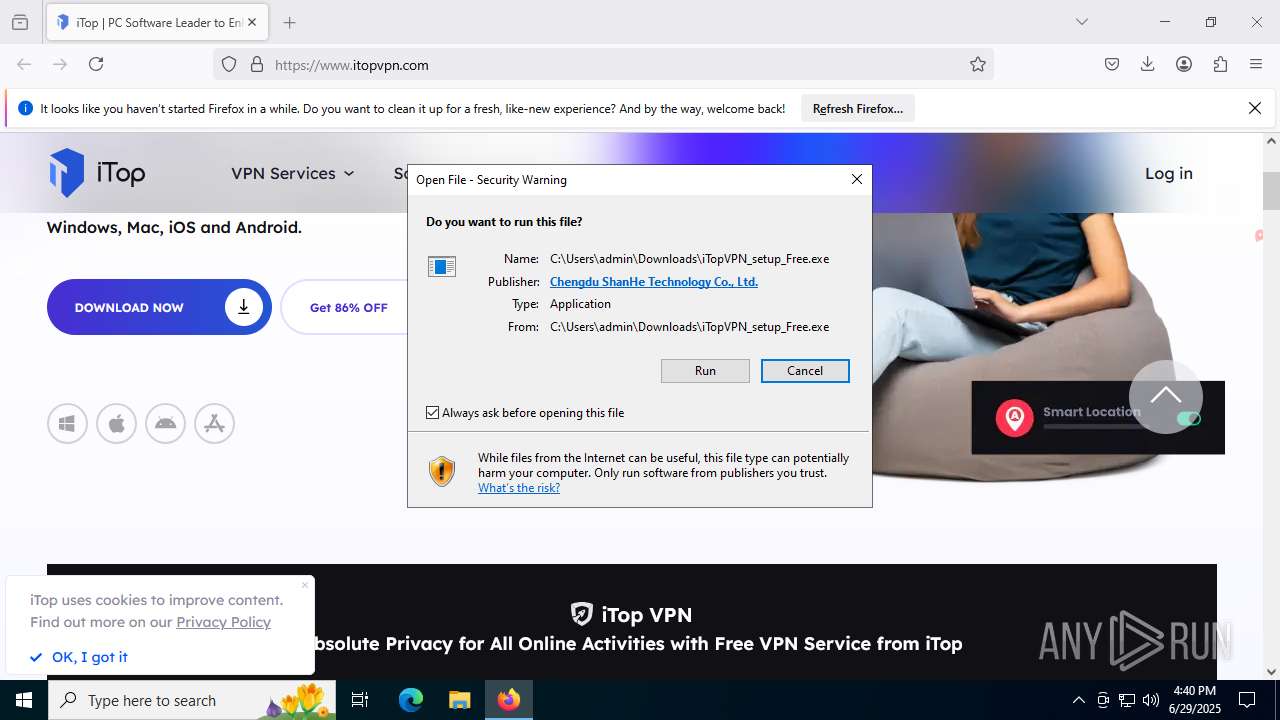Screen dimensions: 1280x720
Task: Close the Open File security warning dialog
Action: point(856,179)
